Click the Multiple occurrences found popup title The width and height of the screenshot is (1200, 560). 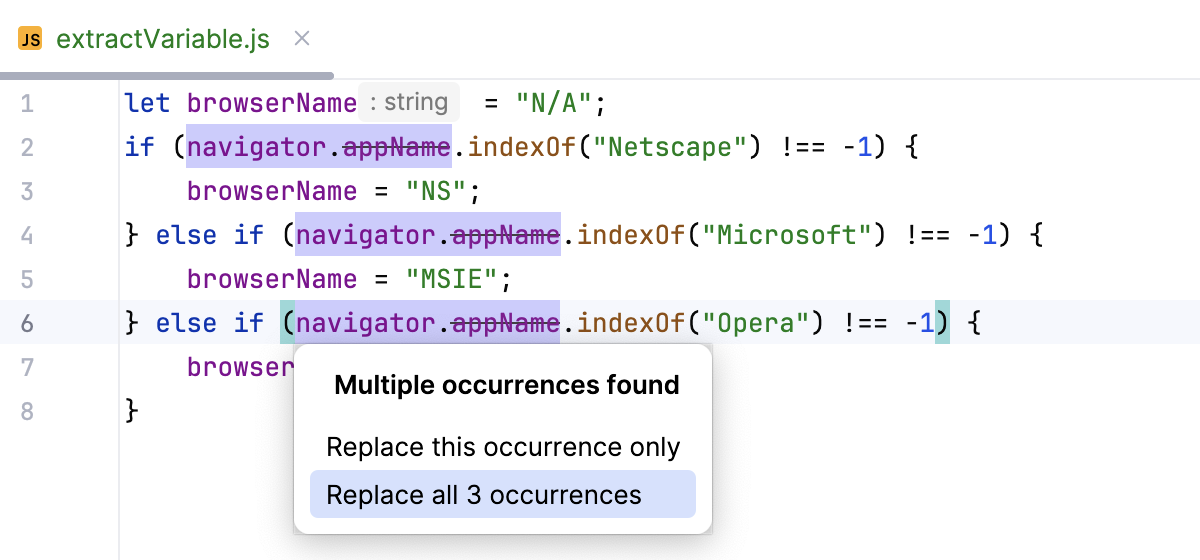507,385
